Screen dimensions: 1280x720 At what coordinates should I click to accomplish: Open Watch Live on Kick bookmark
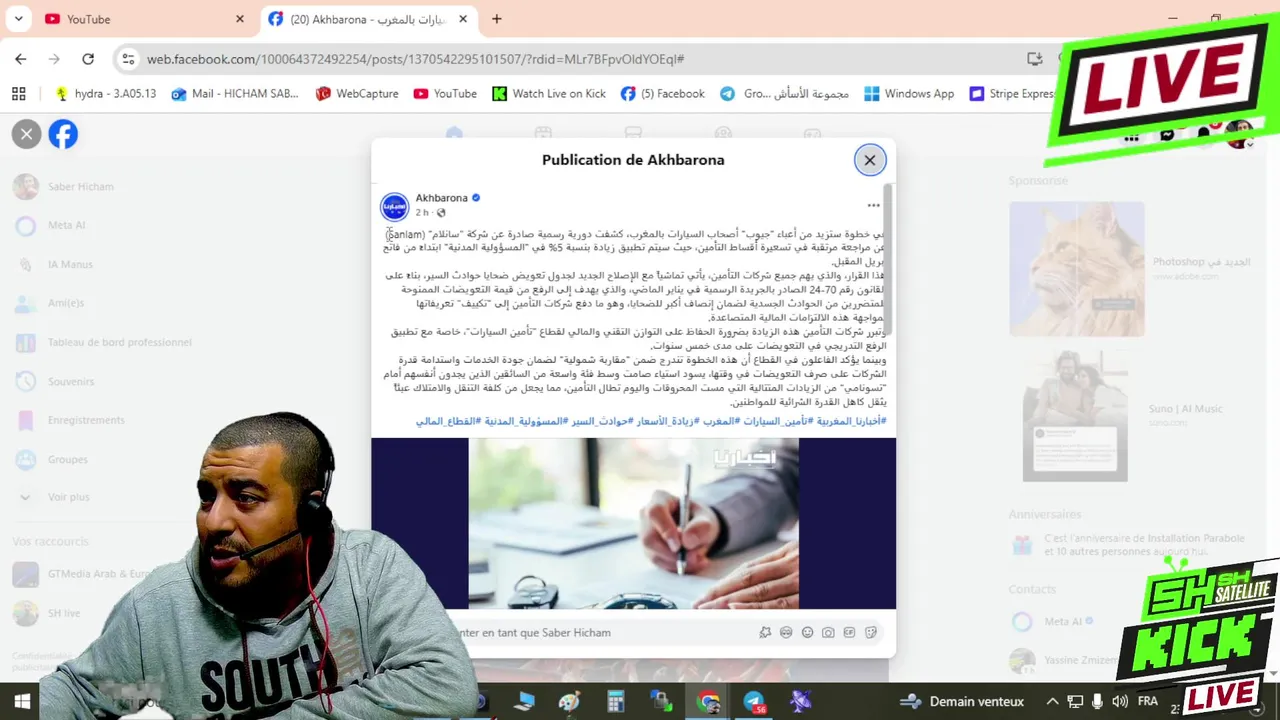tap(549, 94)
